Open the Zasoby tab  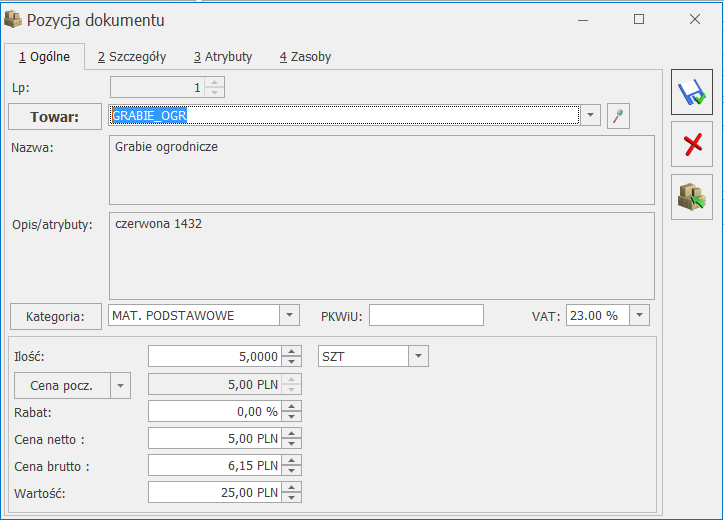[x=305, y=57]
